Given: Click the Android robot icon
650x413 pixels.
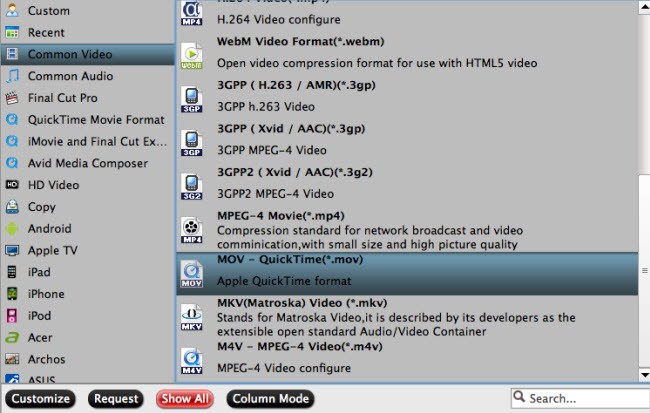Looking at the screenshot, I should coord(12,228).
